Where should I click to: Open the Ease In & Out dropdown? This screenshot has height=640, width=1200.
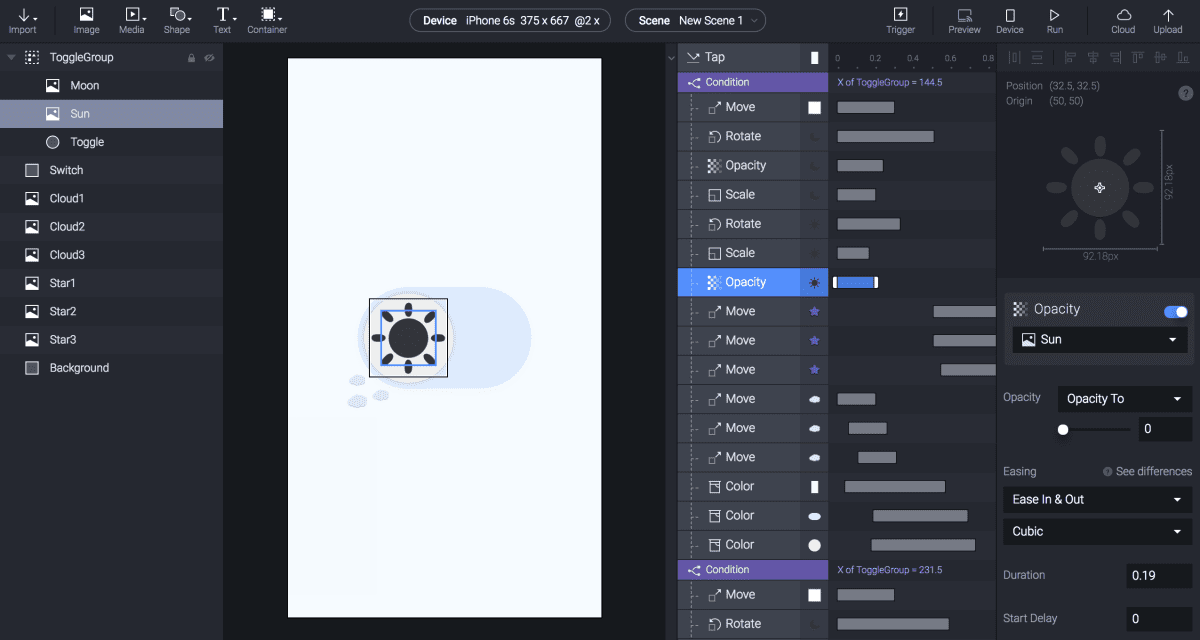[1097, 499]
